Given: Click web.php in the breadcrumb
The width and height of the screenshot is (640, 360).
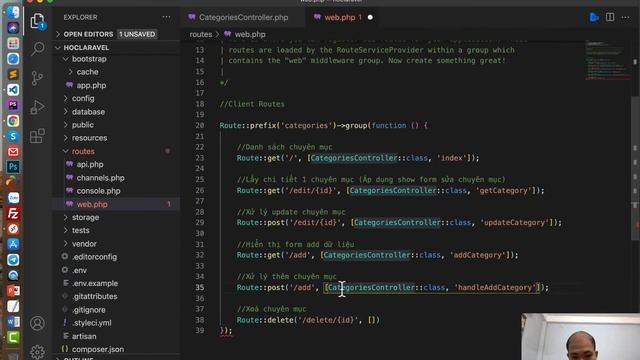Looking at the screenshot, I should (x=250, y=35).
